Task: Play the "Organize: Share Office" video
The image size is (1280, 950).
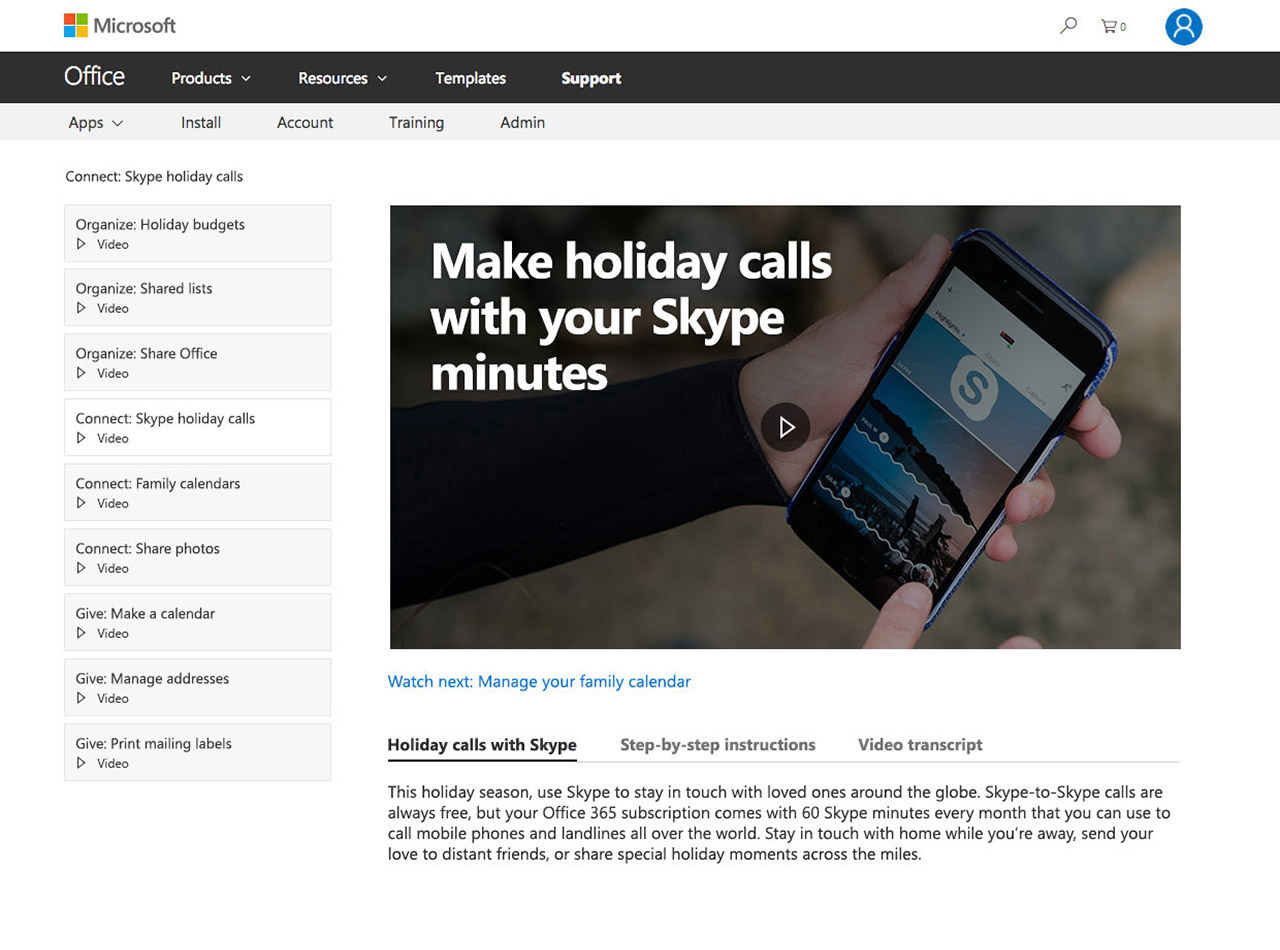Action: point(197,362)
